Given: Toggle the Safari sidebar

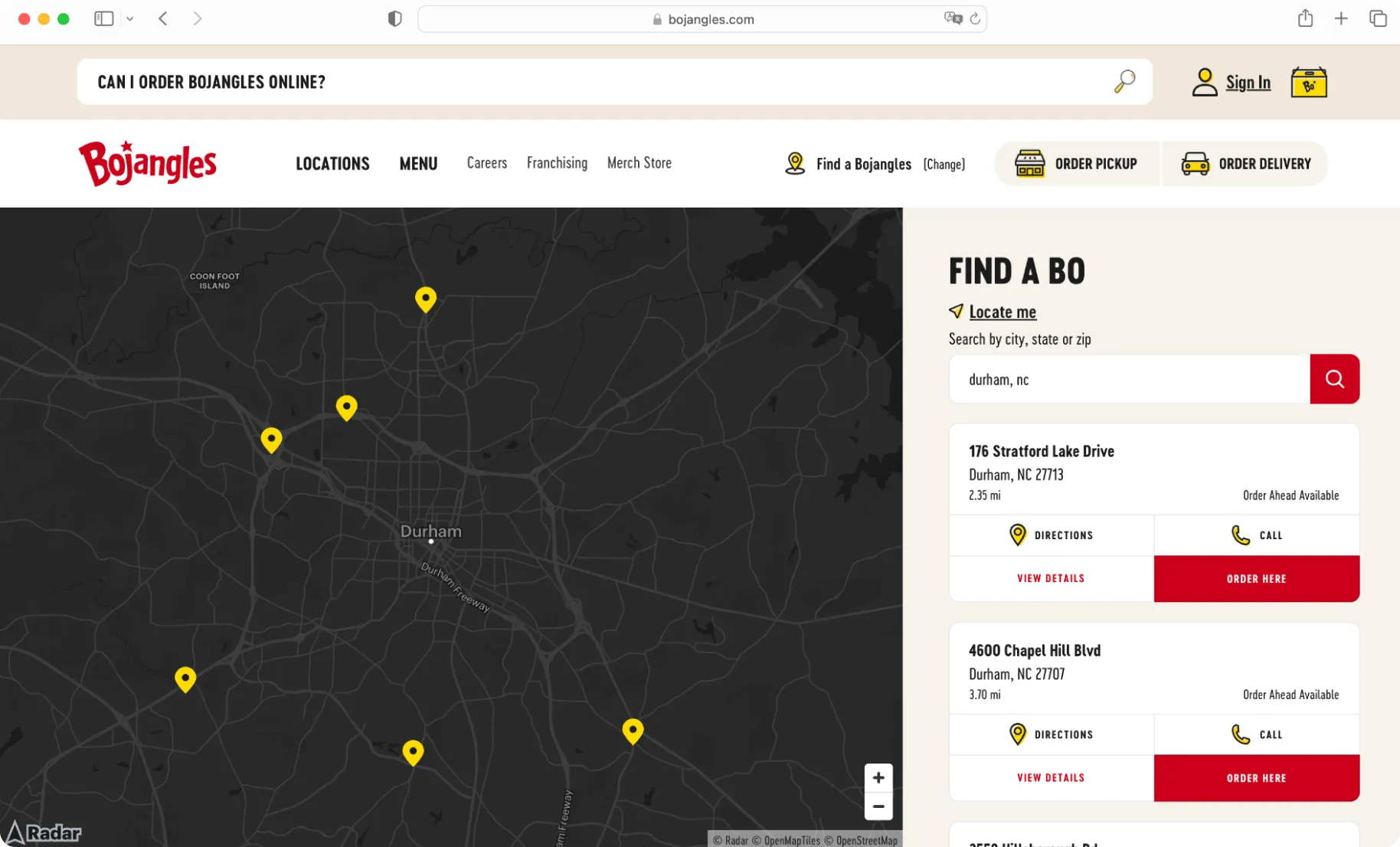Looking at the screenshot, I should 104,18.
